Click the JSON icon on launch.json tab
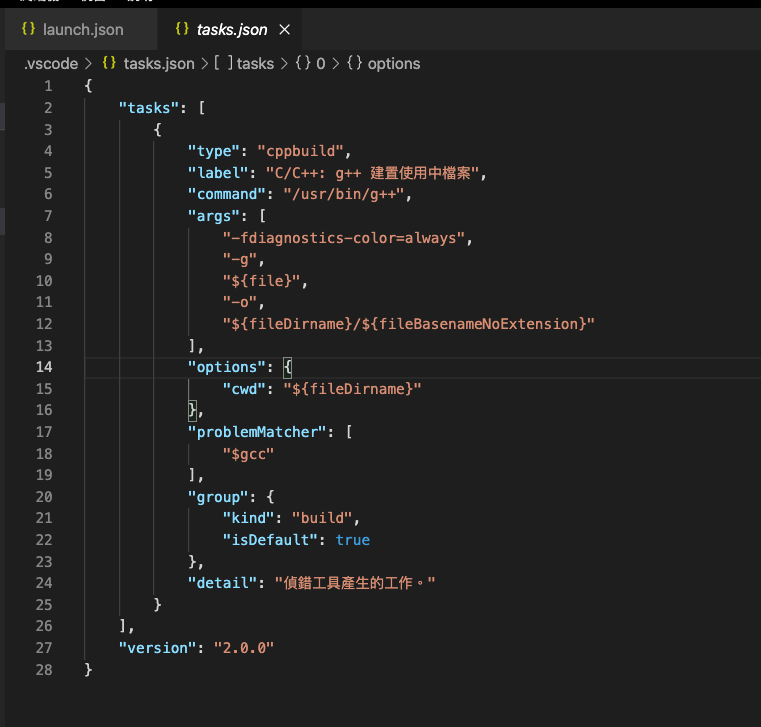 (28, 30)
